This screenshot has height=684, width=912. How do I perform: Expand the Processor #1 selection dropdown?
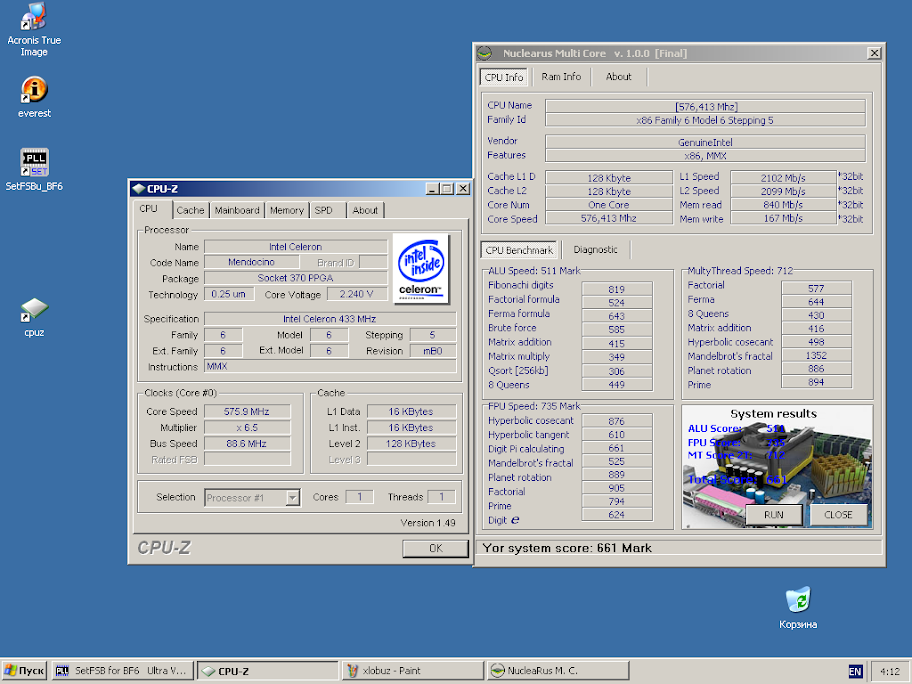[292, 497]
